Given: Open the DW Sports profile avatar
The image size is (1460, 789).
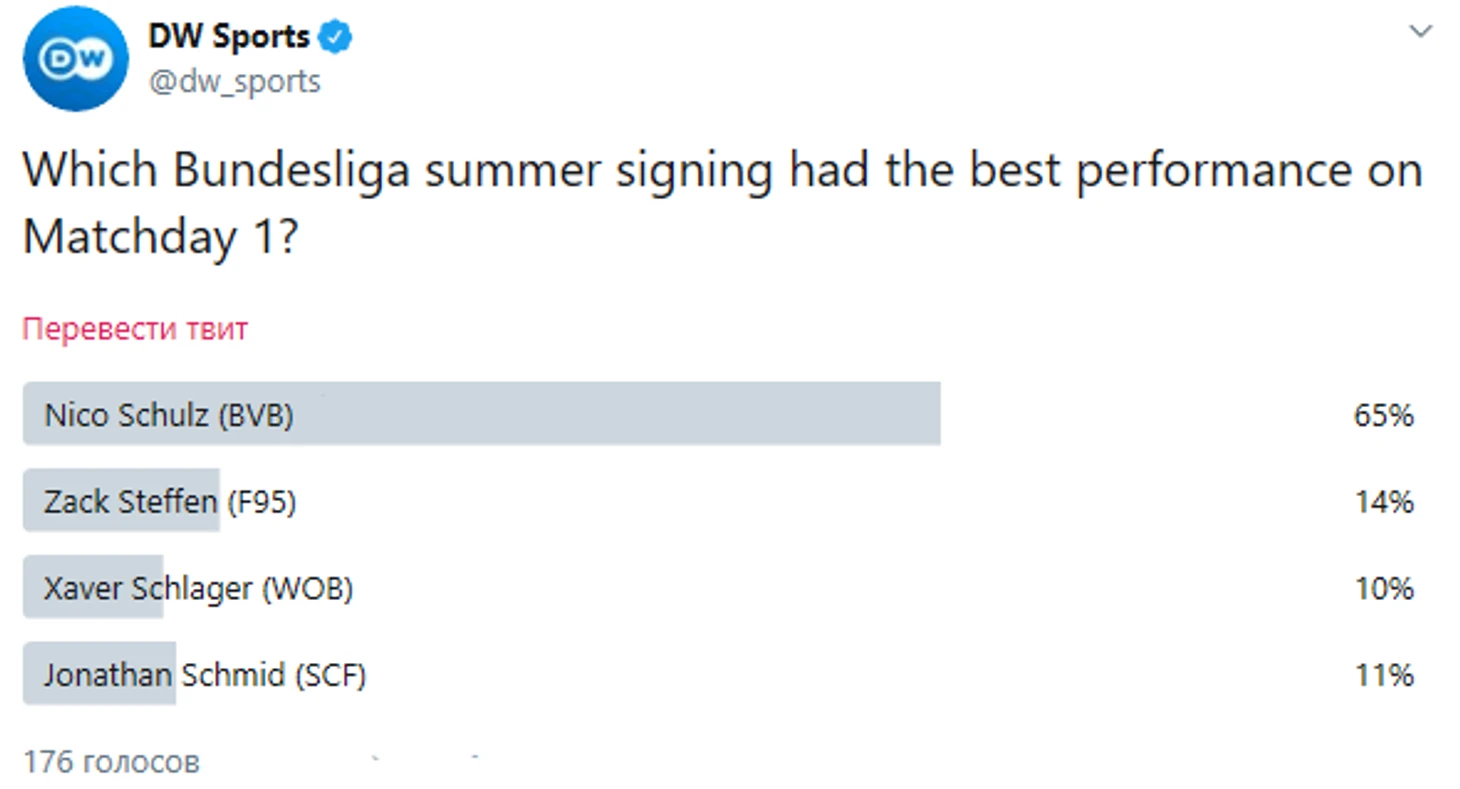Looking at the screenshot, I should click(x=76, y=59).
